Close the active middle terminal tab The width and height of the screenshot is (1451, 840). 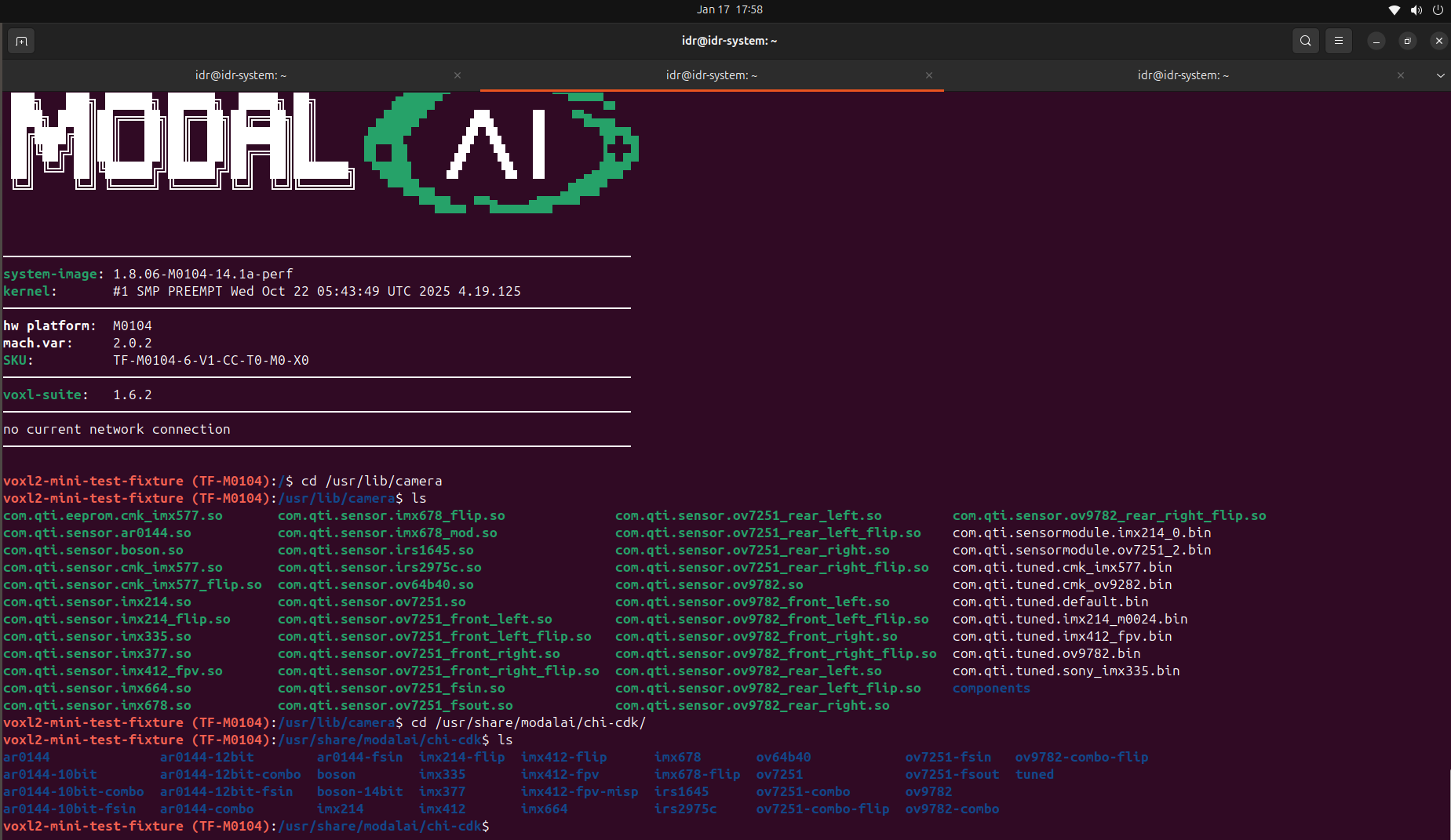tap(928, 75)
